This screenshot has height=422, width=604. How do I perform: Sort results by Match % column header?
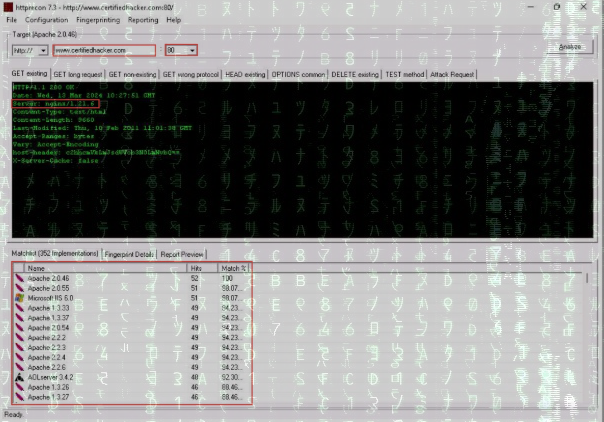point(235,269)
